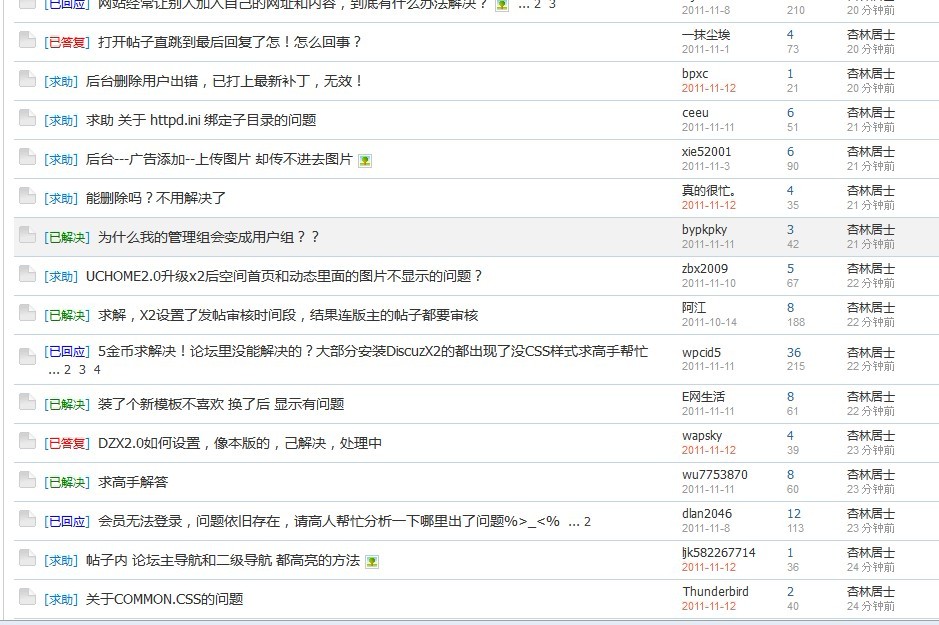
Task: Click thread icon for 帖子内 论坛主导航 post
Action: (28, 558)
